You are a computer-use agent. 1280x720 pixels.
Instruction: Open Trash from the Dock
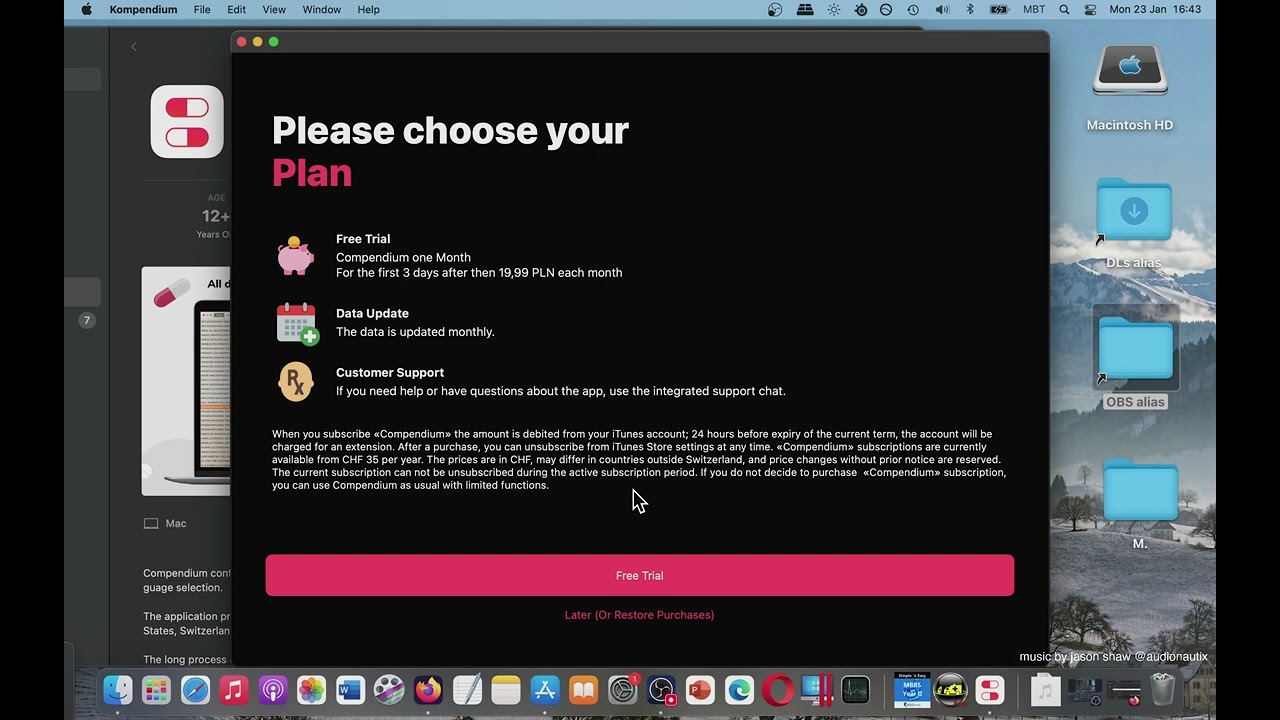(1162, 690)
